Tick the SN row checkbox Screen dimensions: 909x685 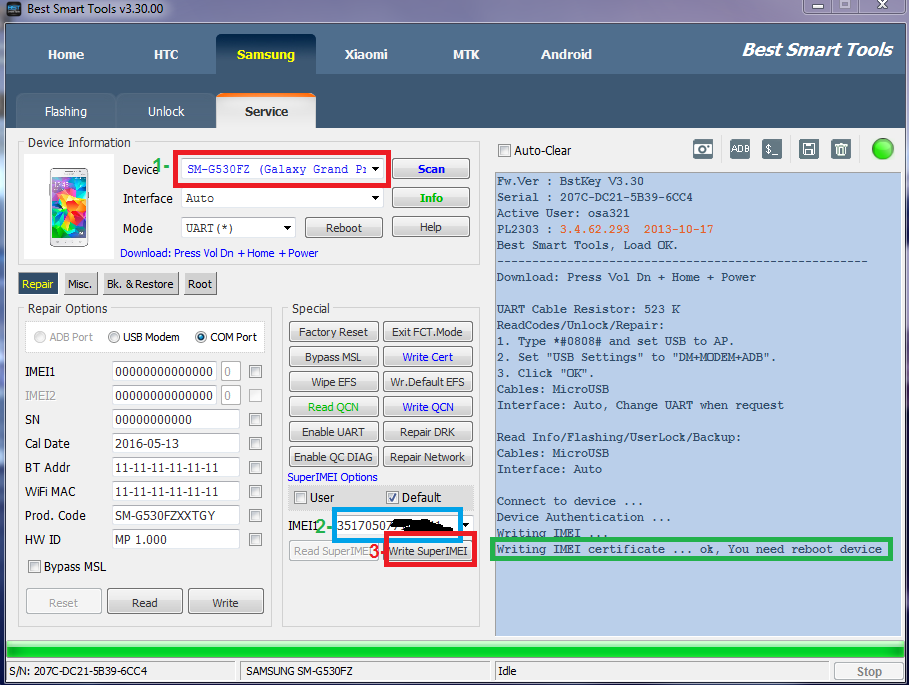pyautogui.click(x=255, y=420)
